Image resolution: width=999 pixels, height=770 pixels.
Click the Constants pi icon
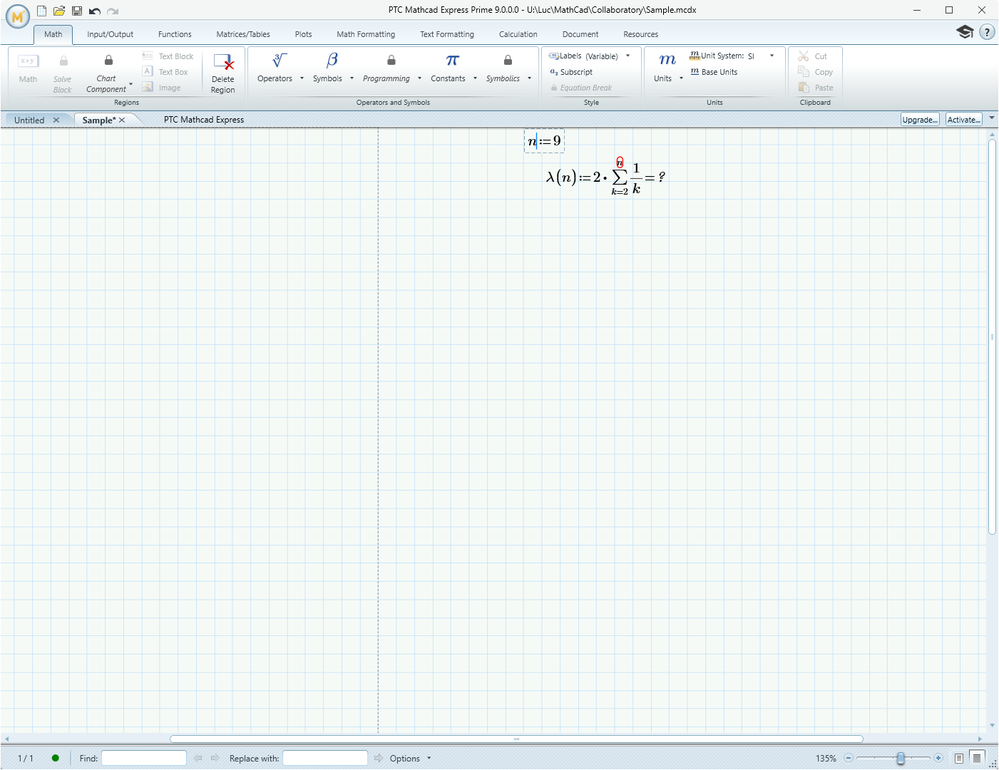[452, 62]
